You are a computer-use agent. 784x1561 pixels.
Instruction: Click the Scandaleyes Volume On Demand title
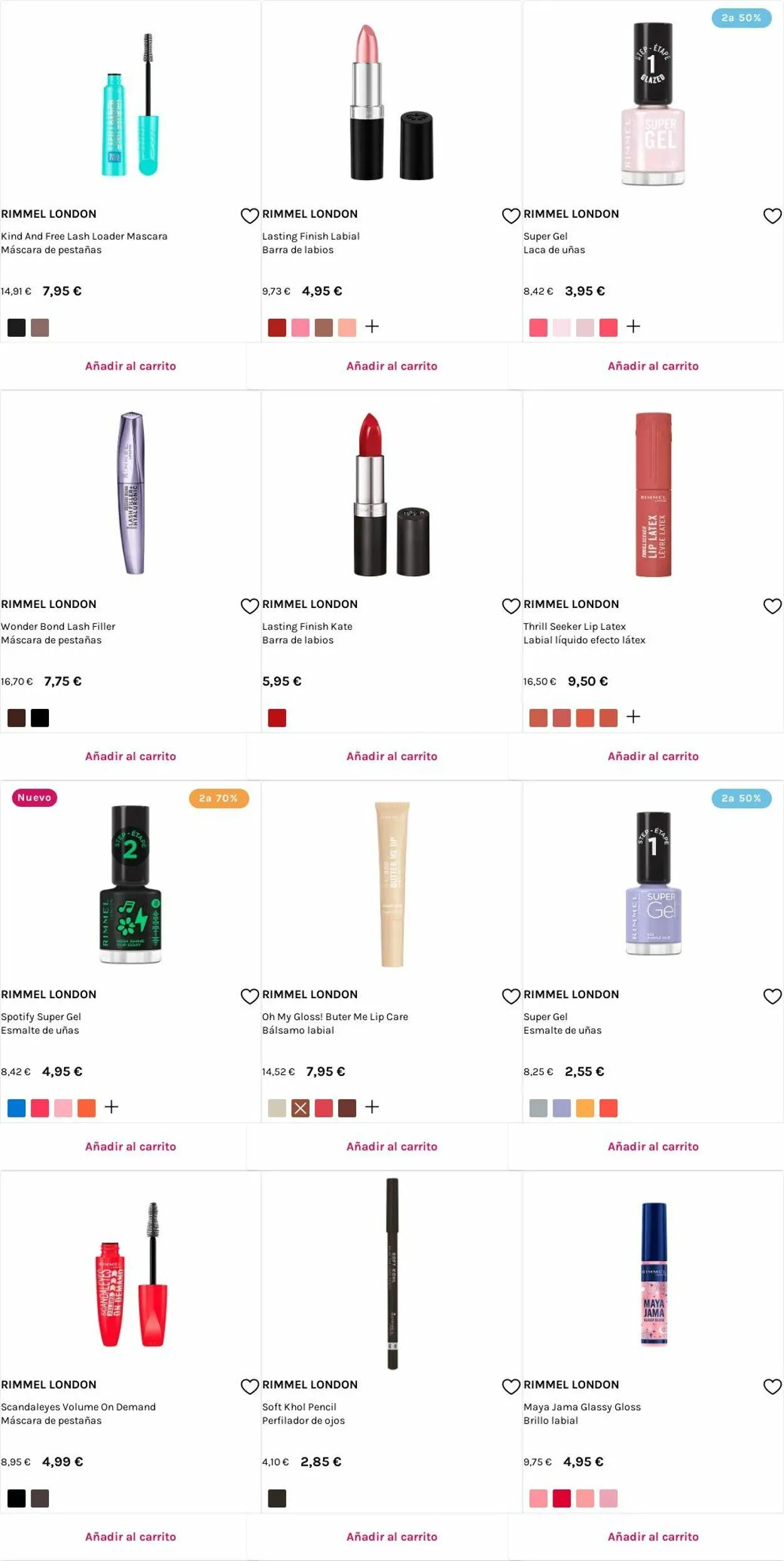coord(78,1407)
